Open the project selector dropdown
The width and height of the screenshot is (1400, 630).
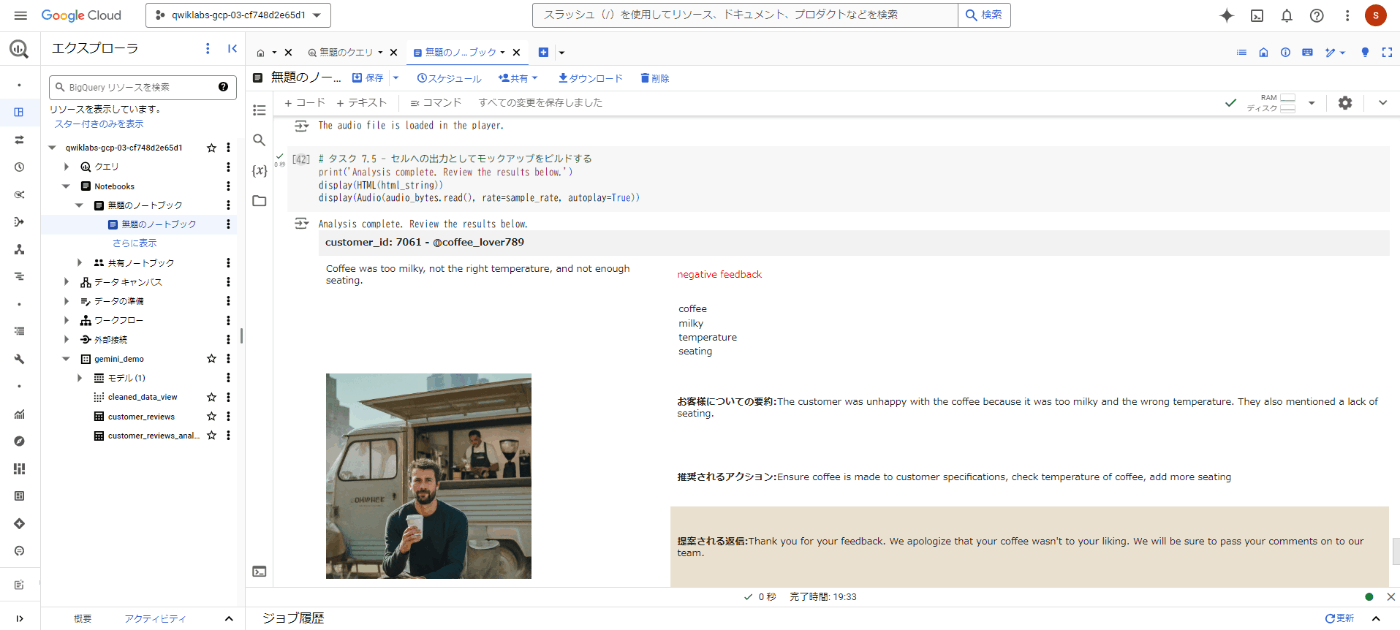click(238, 15)
